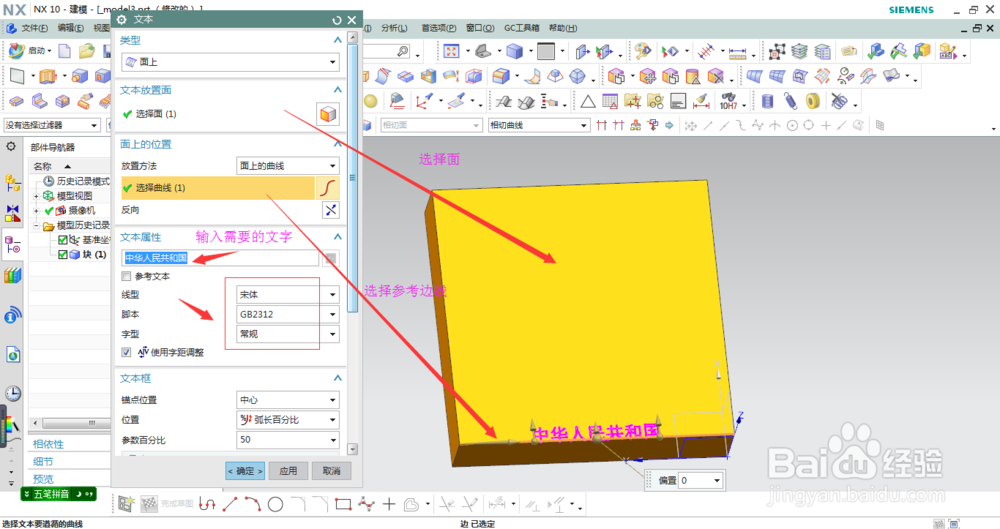
Task: Click the reverse direction icon
Action: pos(331,210)
